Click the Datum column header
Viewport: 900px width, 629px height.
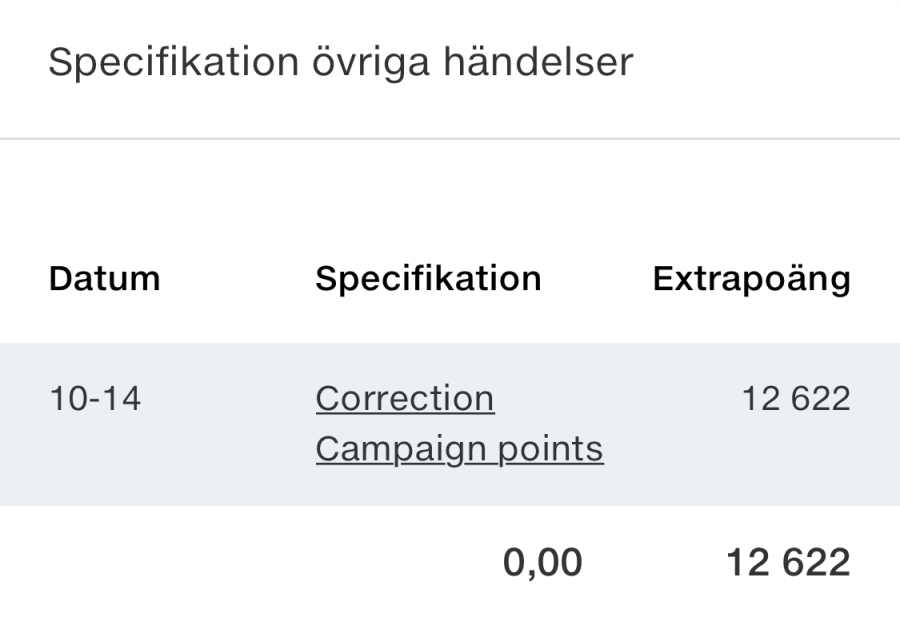[x=104, y=279]
